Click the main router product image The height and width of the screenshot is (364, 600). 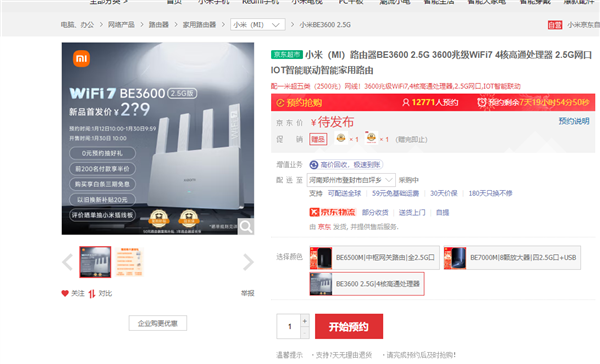158,139
